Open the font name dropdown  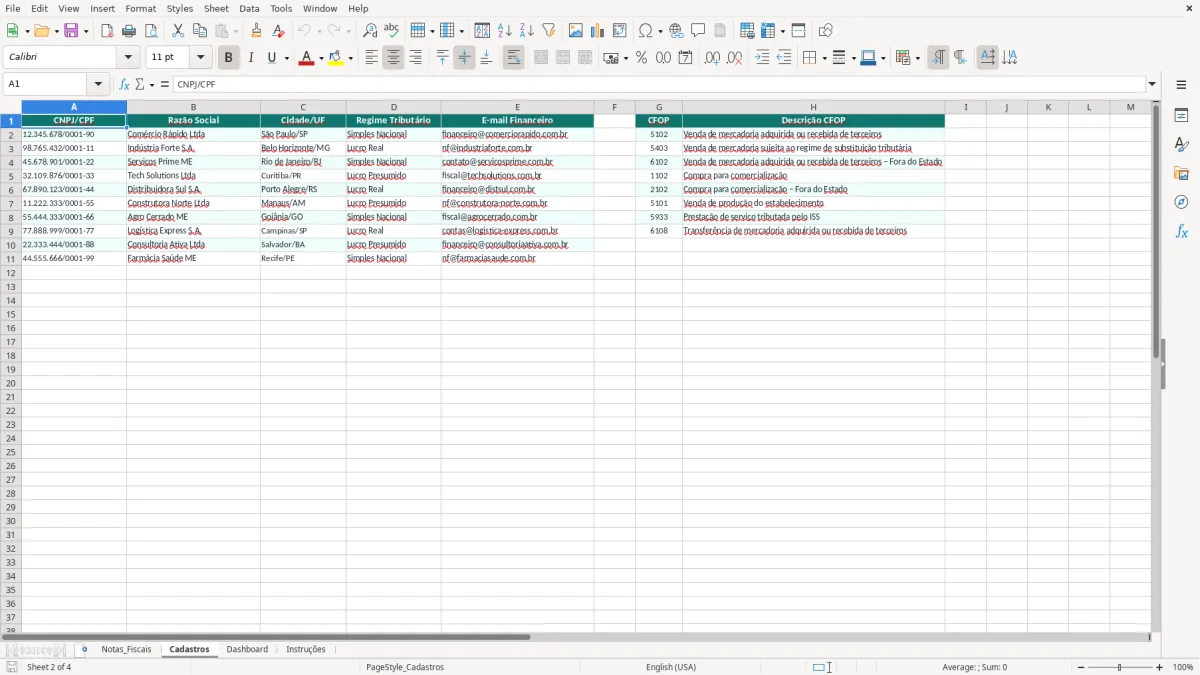(126, 56)
